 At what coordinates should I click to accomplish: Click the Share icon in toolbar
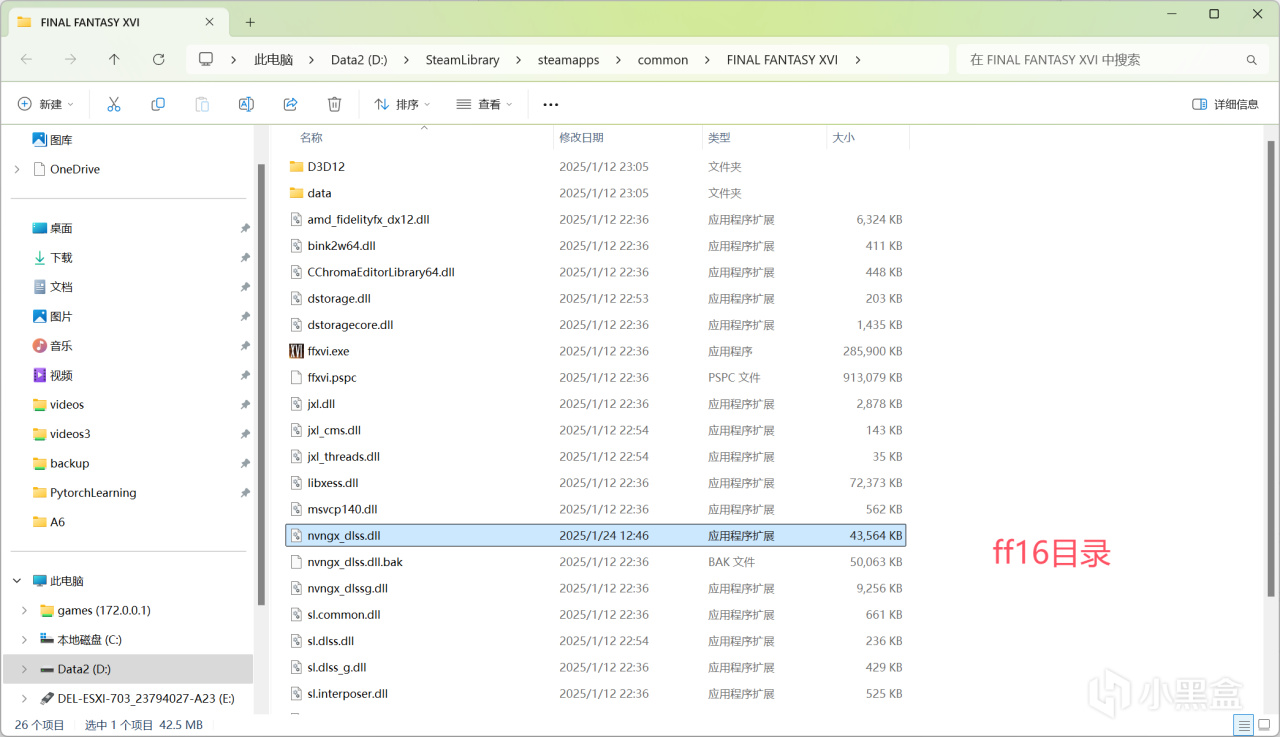tap(291, 104)
